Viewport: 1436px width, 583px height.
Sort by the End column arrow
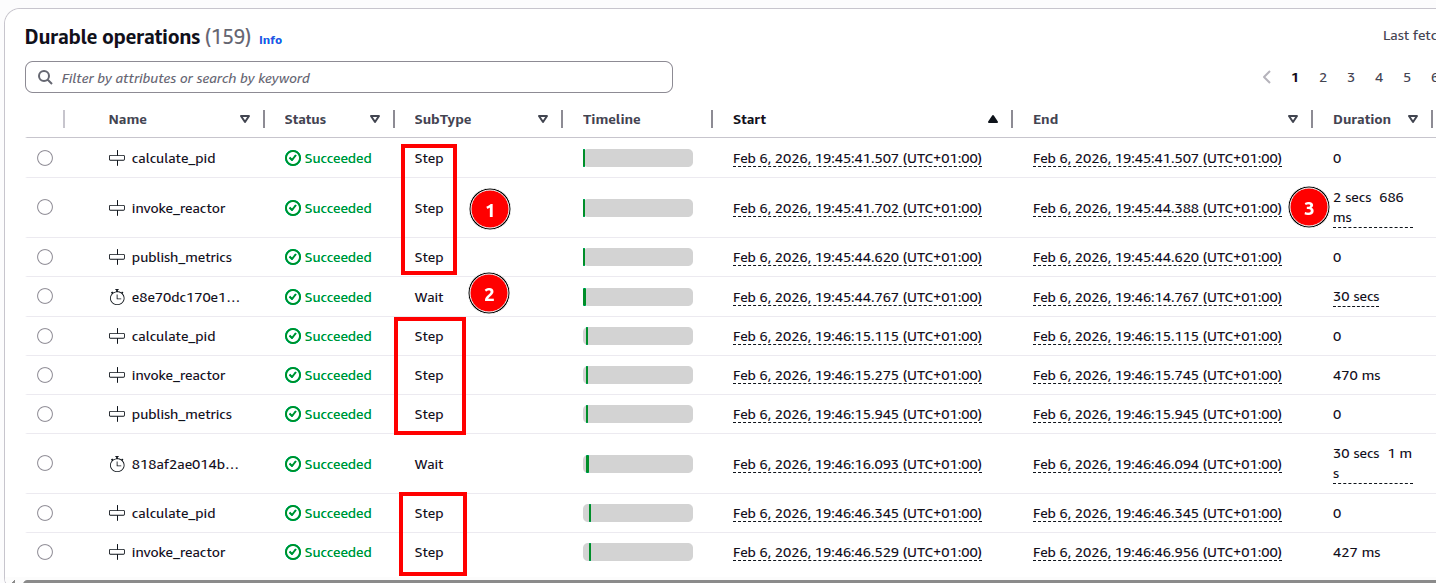click(1293, 119)
